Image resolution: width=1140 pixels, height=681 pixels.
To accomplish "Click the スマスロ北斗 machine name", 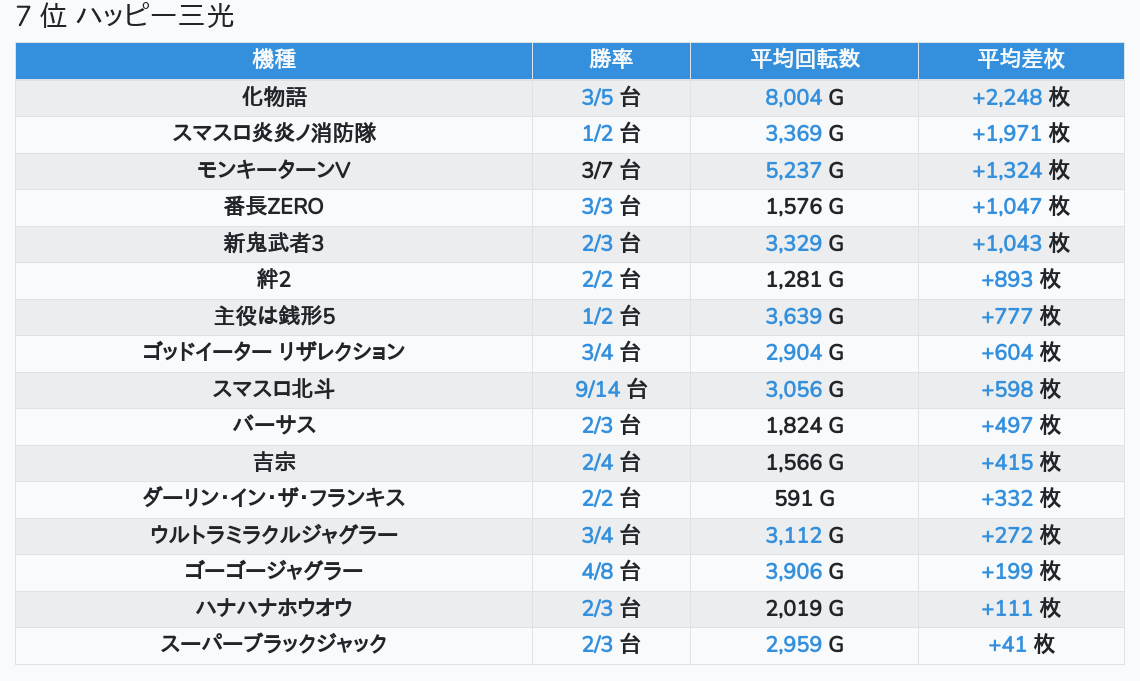I will tap(274, 389).
